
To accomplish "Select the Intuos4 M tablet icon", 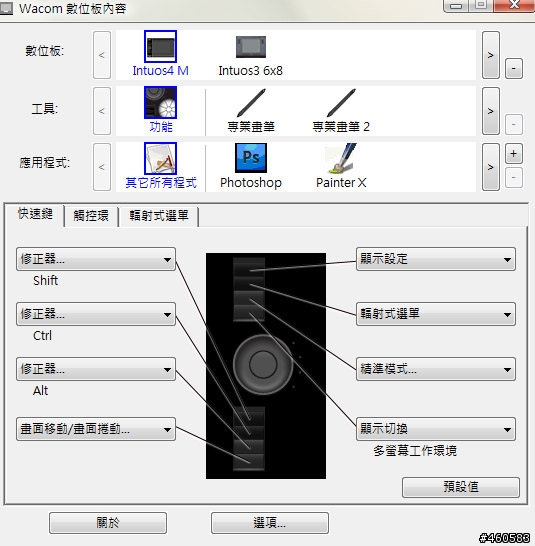I will [x=160, y=47].
